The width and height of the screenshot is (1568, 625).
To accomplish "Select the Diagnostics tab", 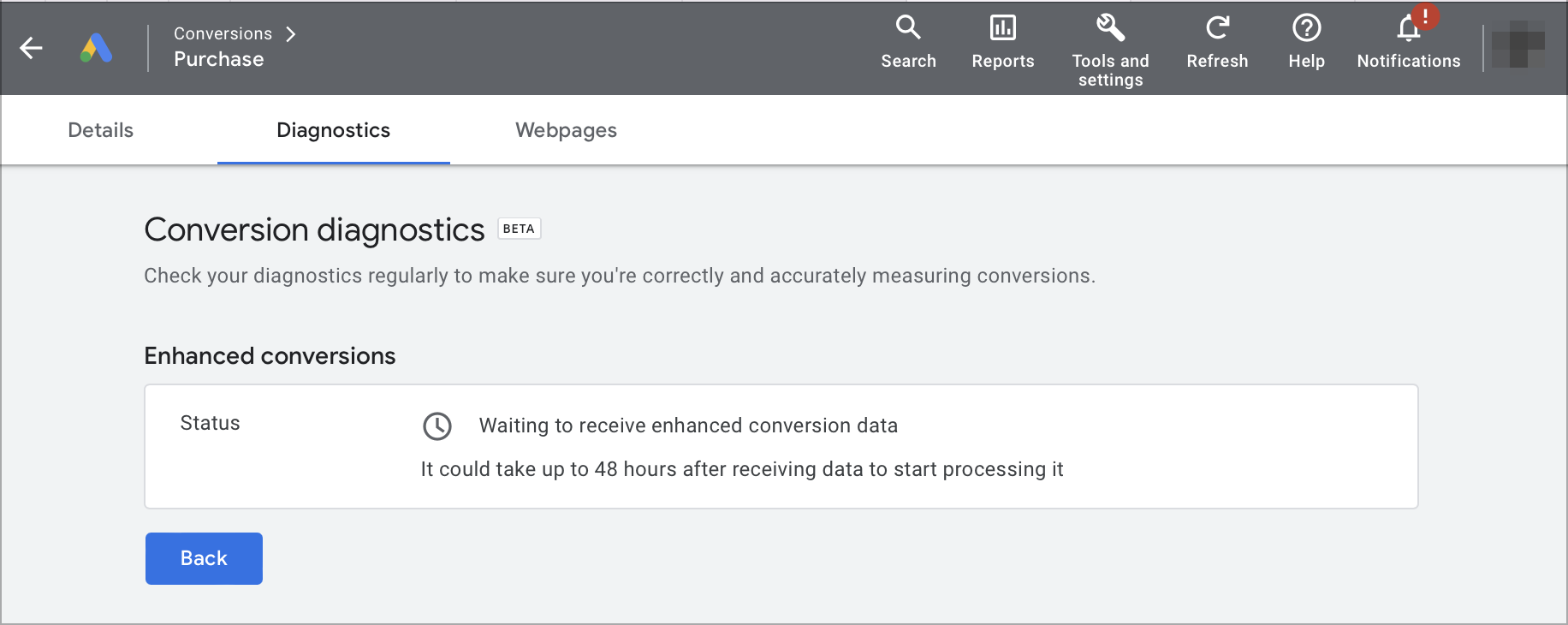I will pyautogui.click(x=334, y=130).
